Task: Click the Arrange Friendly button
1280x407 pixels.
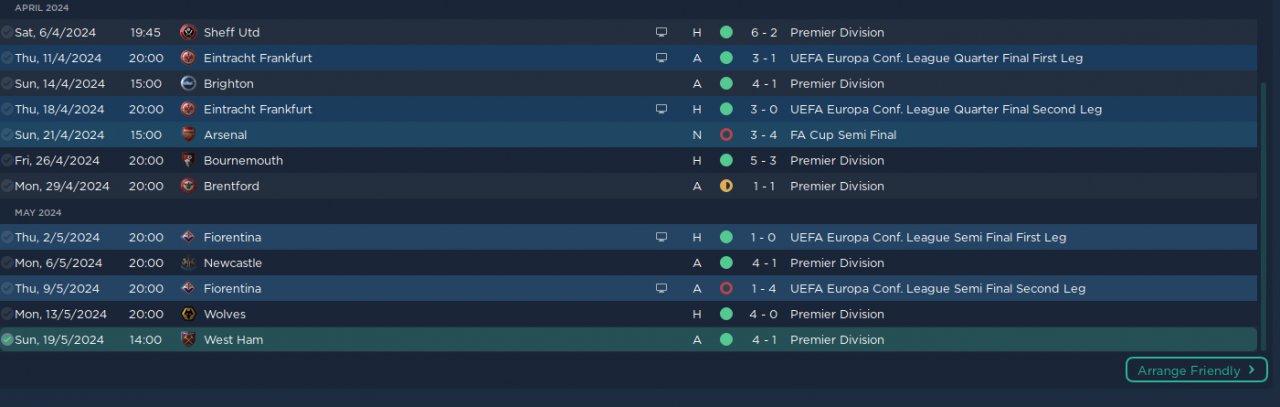Action: pos(1196,370)
